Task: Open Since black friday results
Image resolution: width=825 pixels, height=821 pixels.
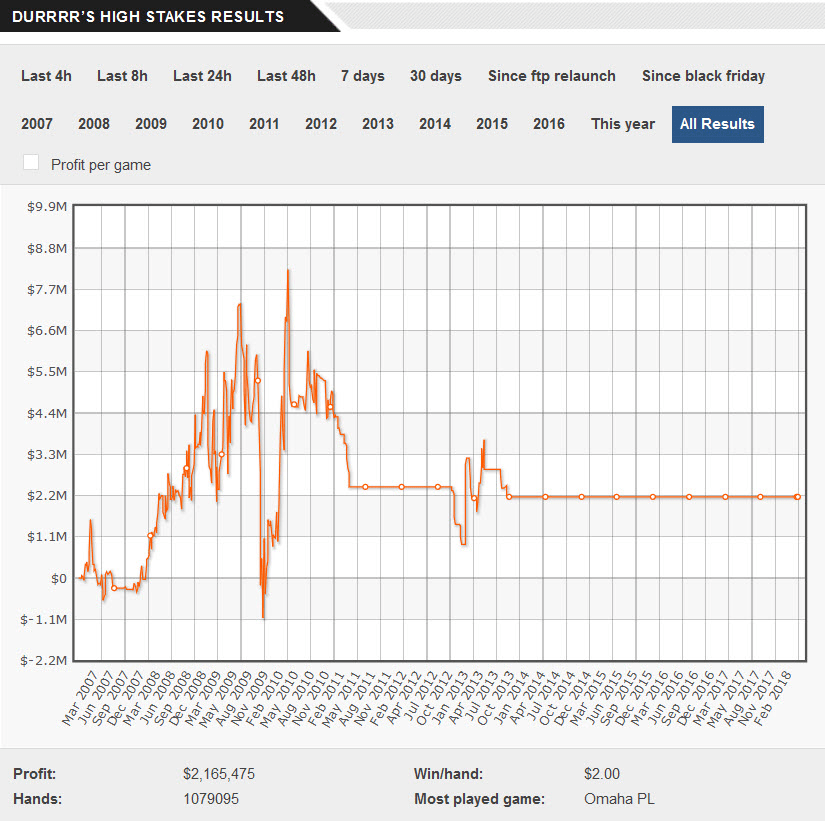Action: (x=703, y=76)
